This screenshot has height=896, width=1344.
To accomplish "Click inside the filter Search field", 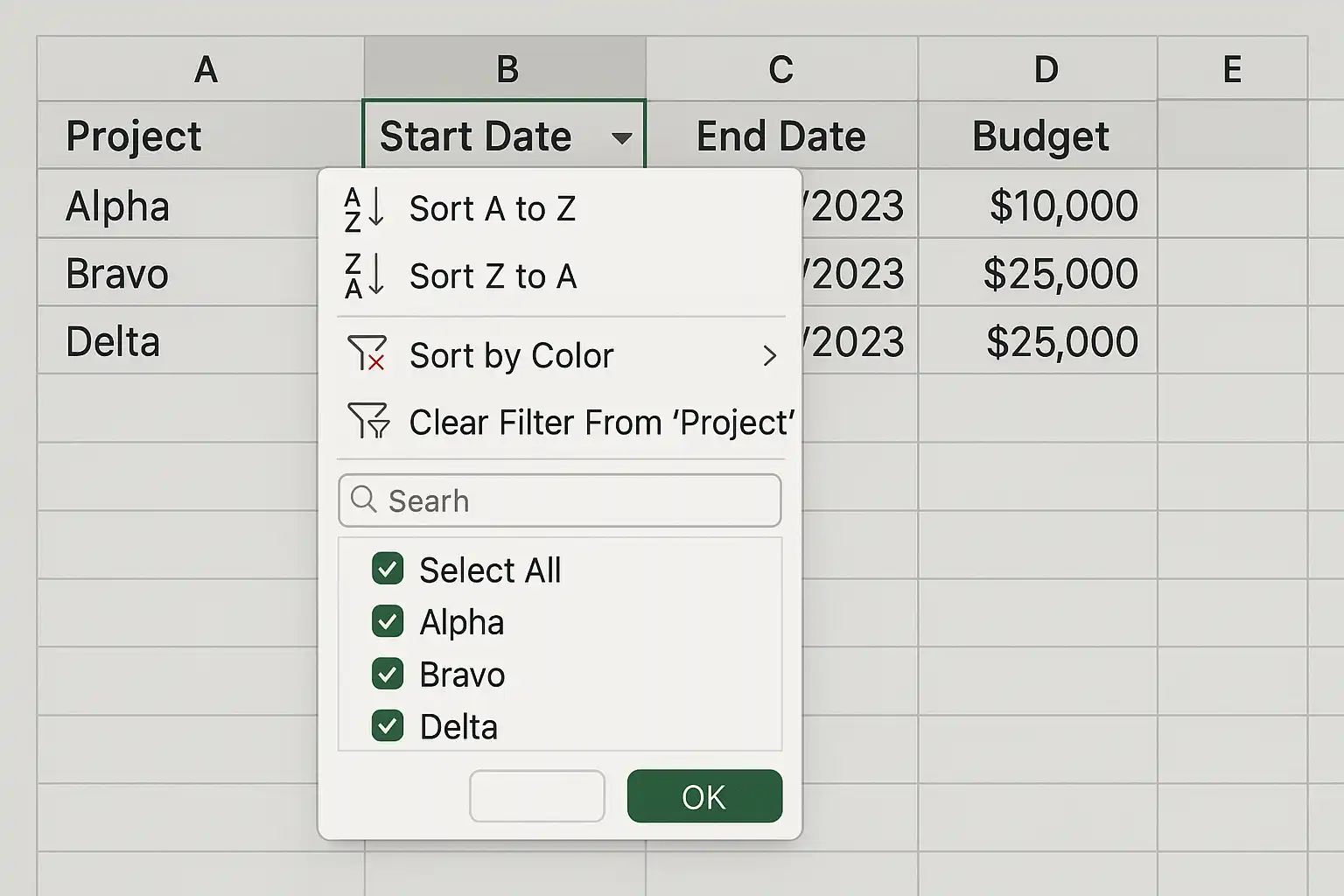I will (560, 500).
